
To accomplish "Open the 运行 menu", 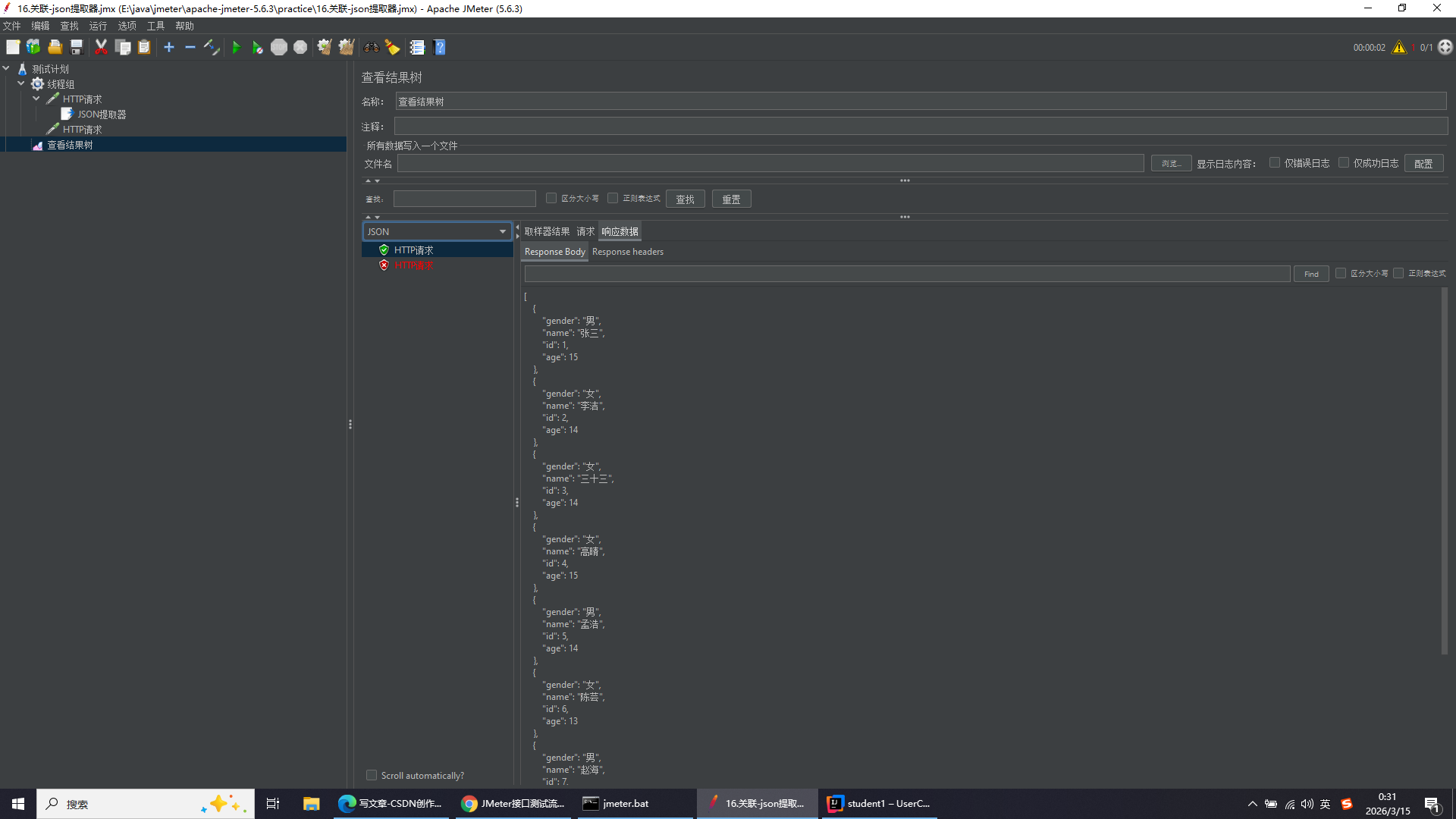I will [98, 26].
